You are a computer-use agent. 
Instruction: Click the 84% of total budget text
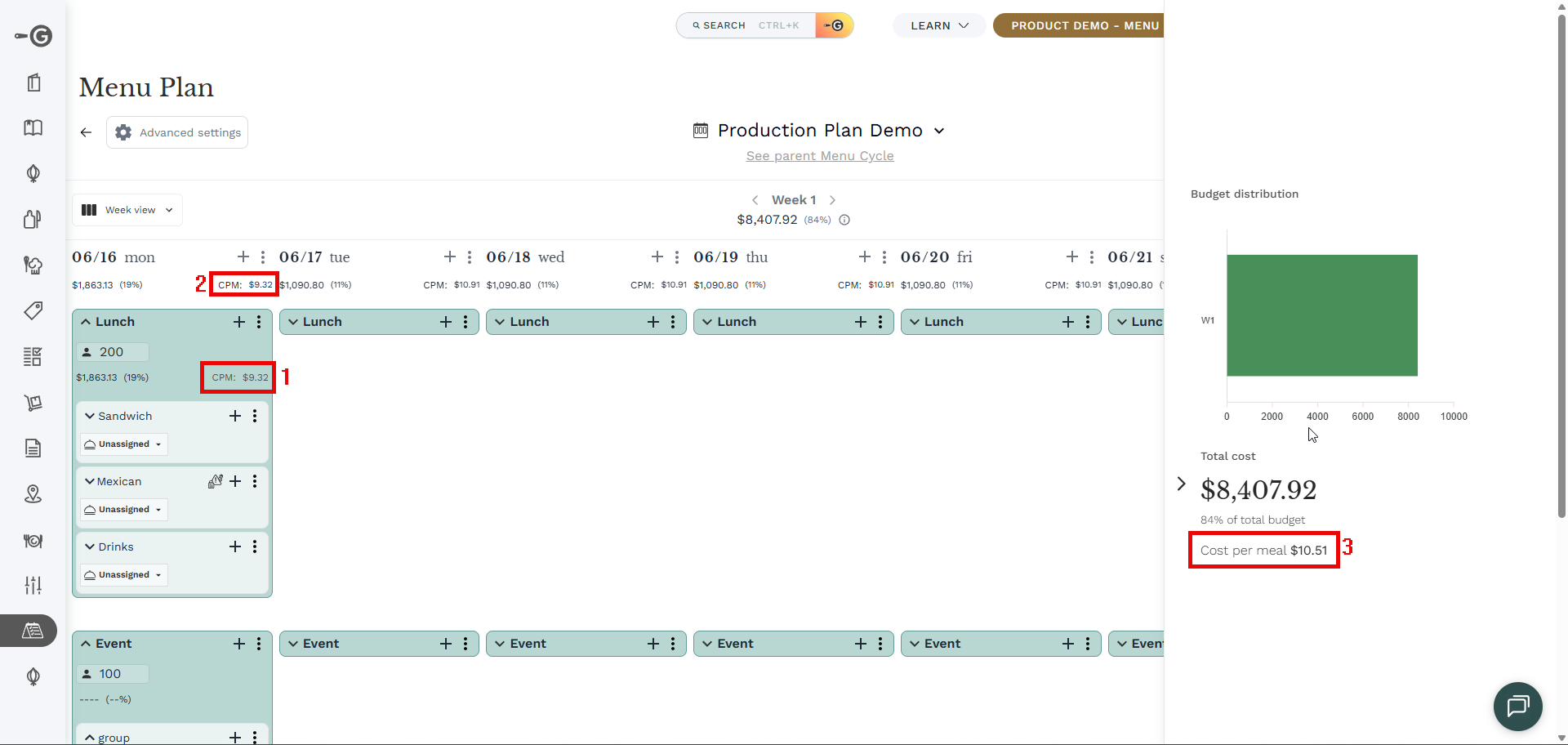(x=1253, y=520)
